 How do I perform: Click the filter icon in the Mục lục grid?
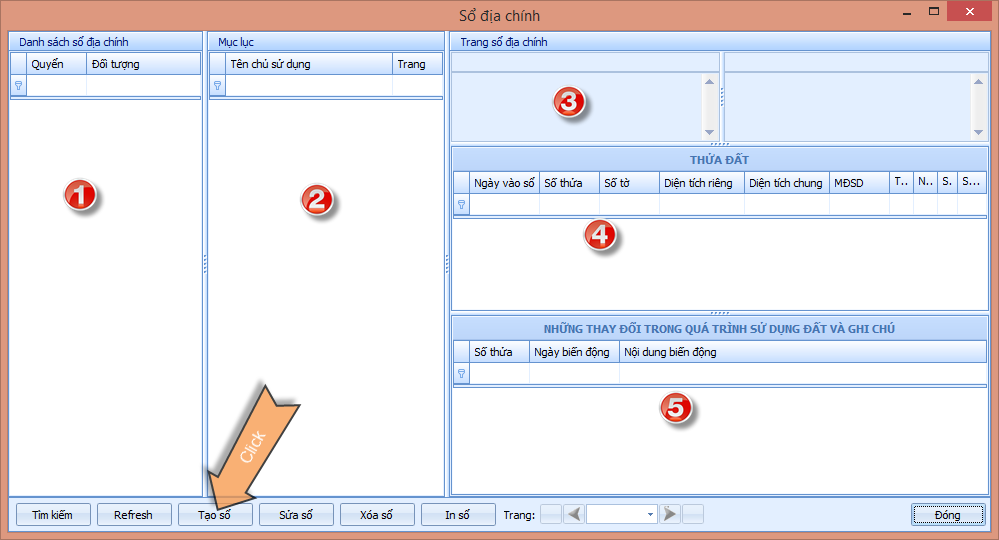[x=217, y=86]
